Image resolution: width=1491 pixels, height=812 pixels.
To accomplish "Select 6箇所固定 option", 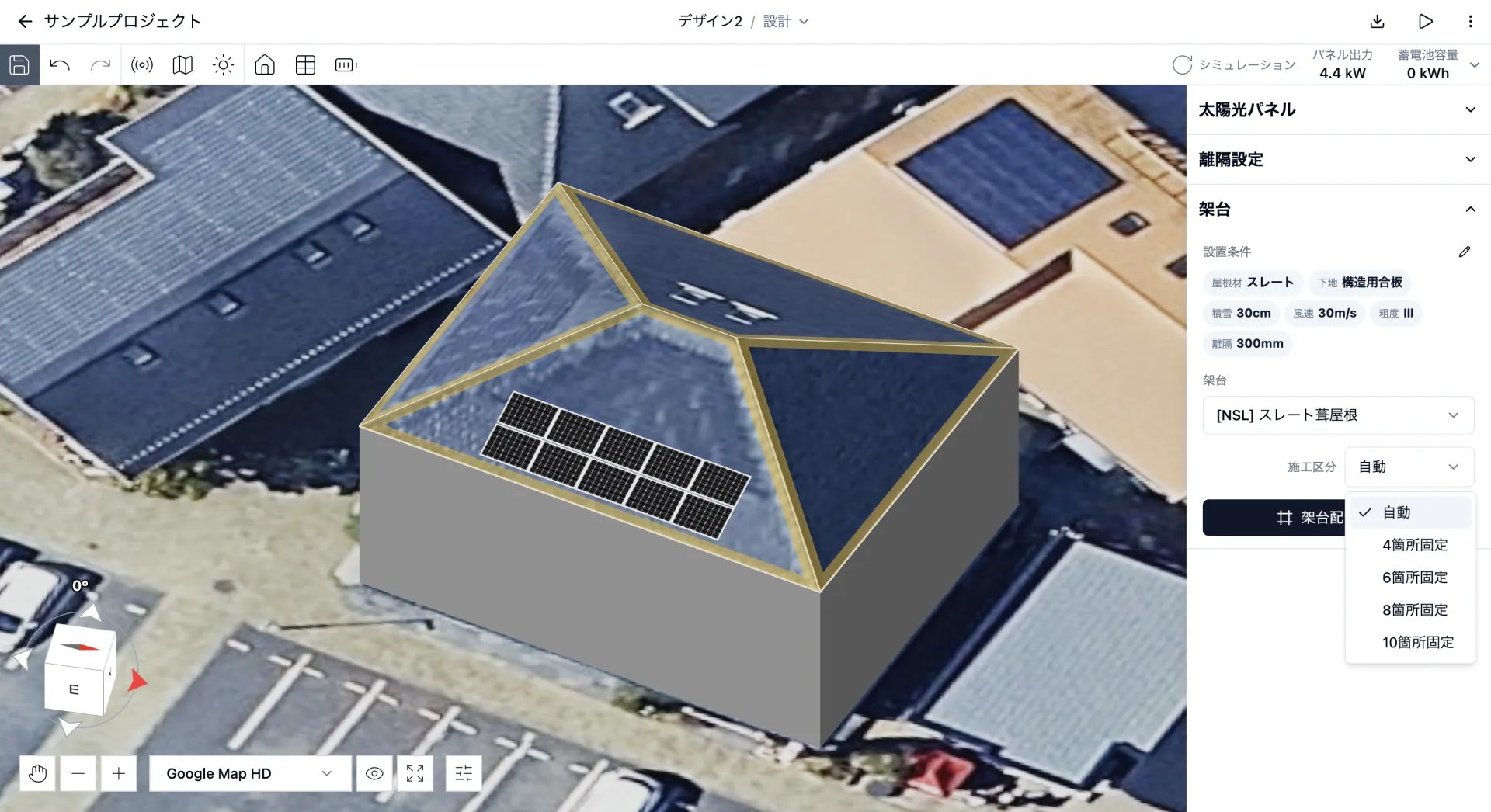I will (x=1410, y=578).
